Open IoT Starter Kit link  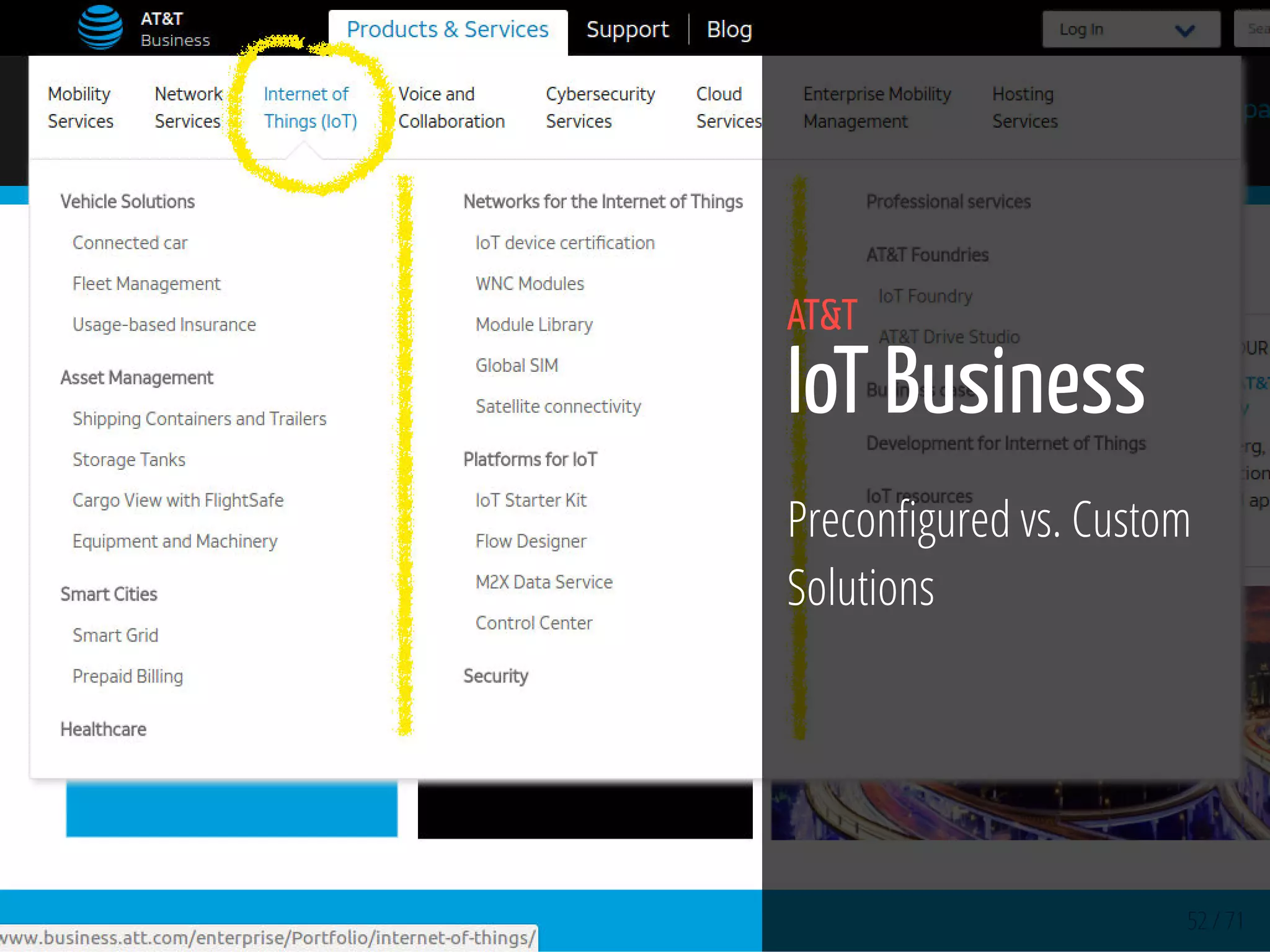point(531,500)
